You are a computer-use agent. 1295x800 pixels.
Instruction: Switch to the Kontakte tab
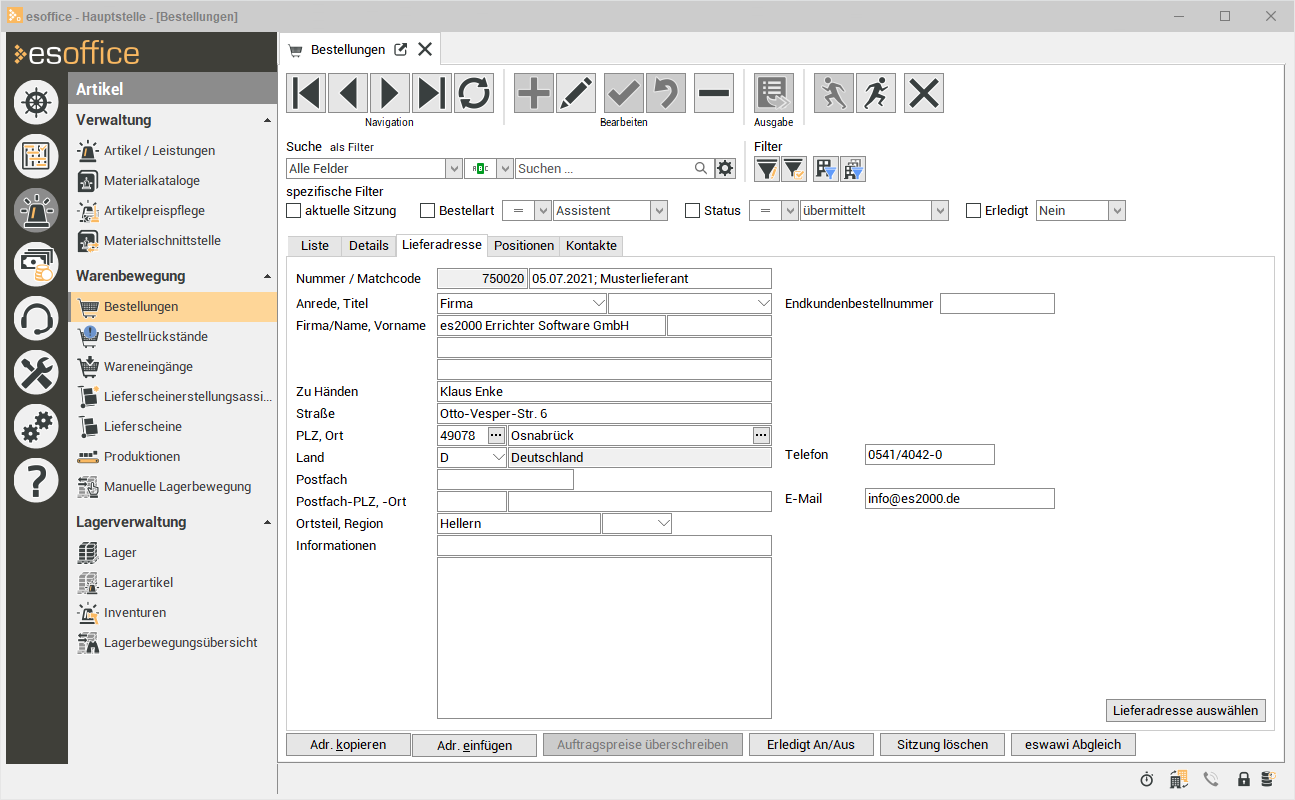(591, 246)
